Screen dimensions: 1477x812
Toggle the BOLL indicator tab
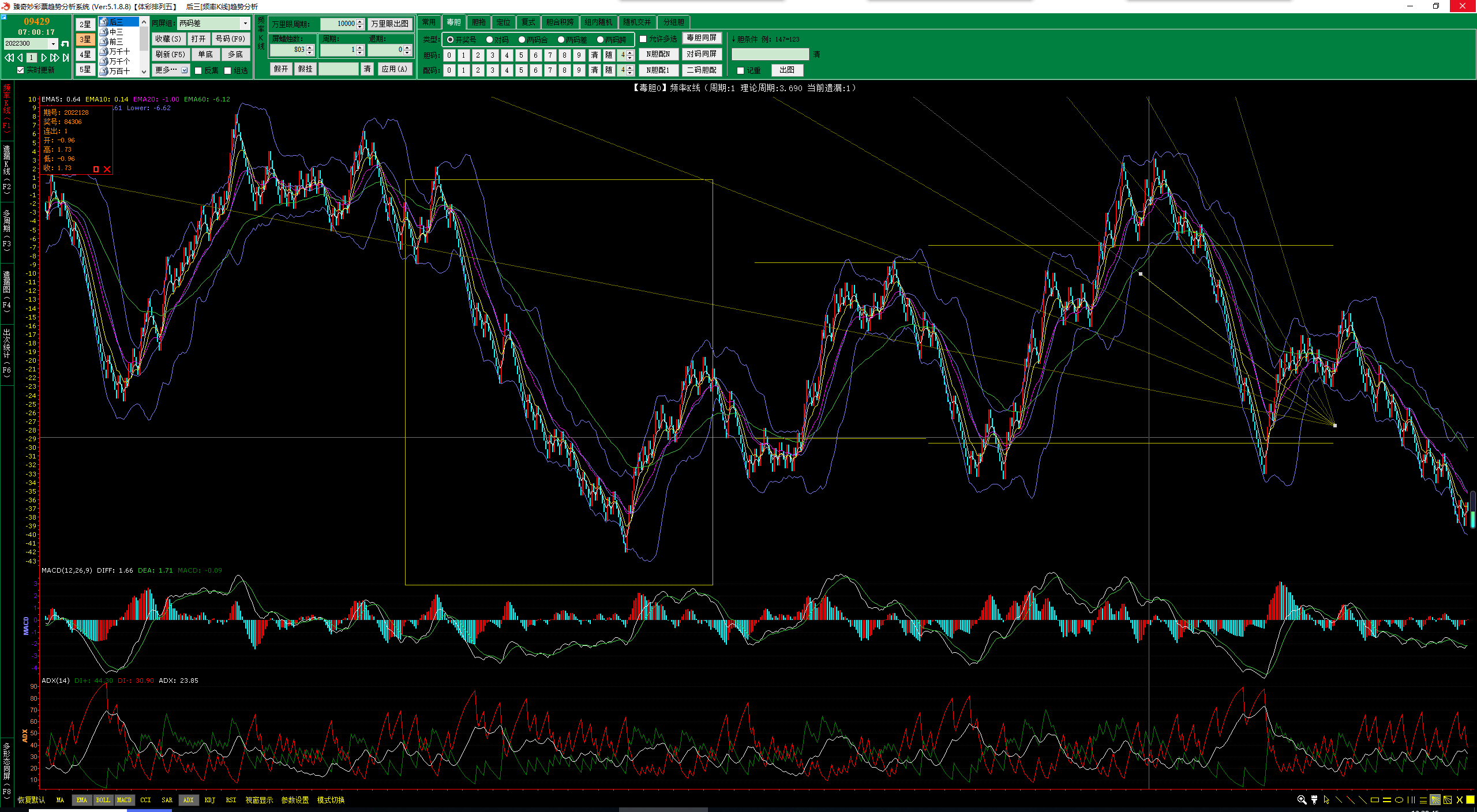click(x=103, y=800)
